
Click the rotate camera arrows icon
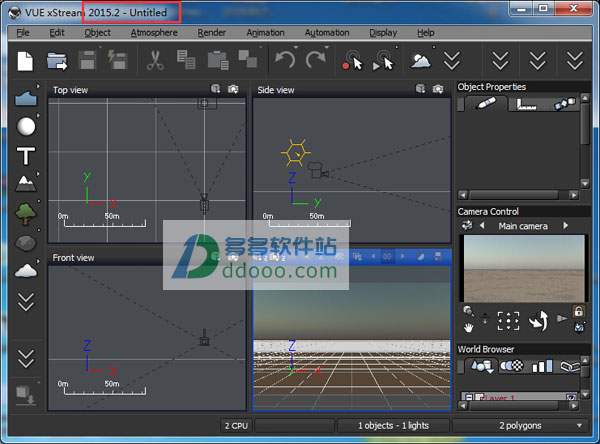[538, 321]
